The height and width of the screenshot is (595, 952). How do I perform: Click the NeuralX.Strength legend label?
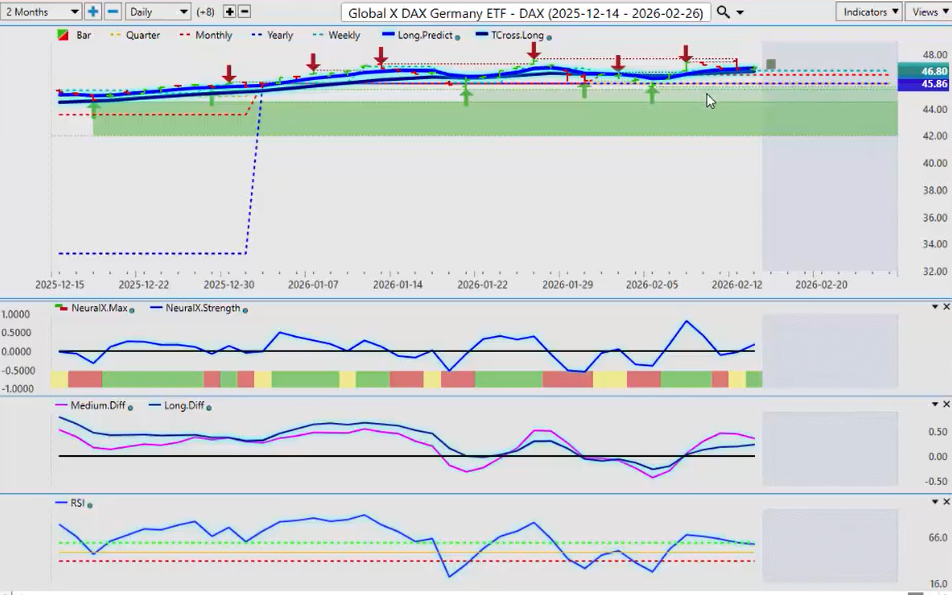click(x=202, y=308)
